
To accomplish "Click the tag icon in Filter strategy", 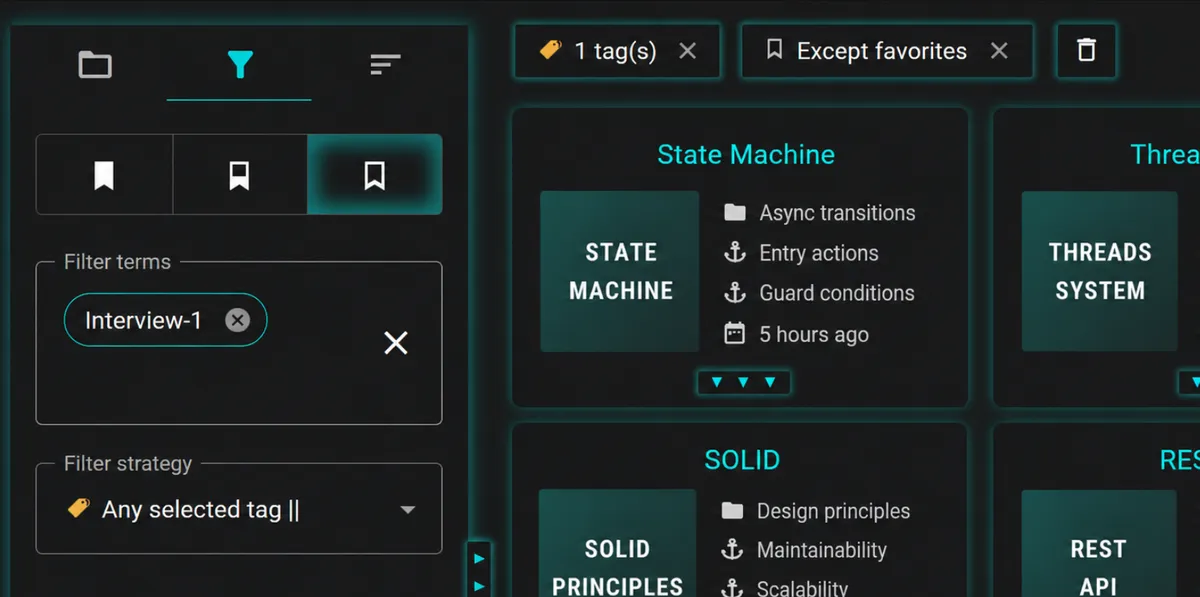I will 78,508.
